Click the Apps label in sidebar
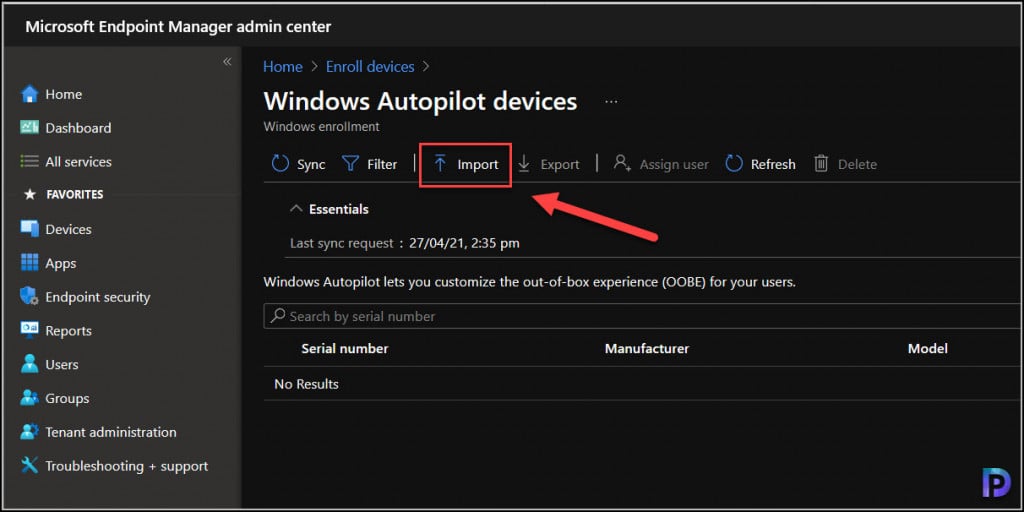Screen dimensions: 1024x512 coord(61,264)
